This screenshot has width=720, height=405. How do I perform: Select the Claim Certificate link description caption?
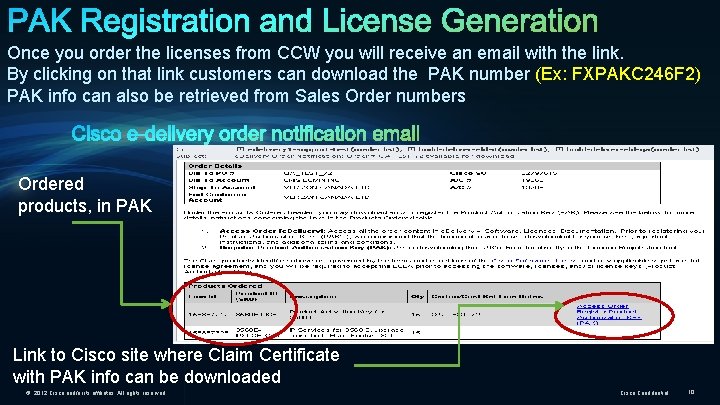coord(176,366)
